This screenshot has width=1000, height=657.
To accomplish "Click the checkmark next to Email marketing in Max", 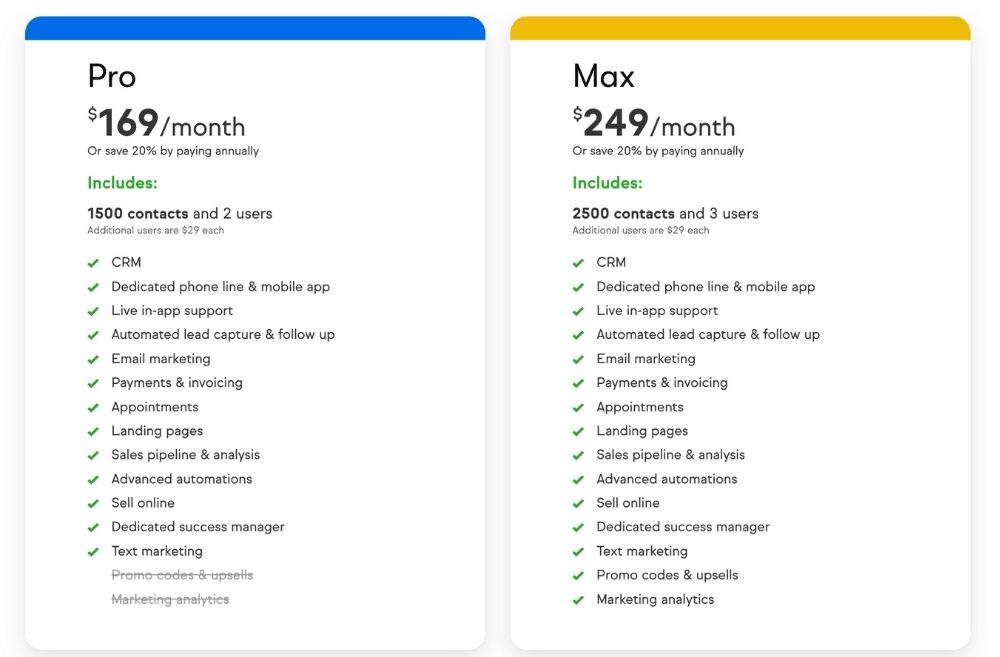I will click(x=578, y=359).
